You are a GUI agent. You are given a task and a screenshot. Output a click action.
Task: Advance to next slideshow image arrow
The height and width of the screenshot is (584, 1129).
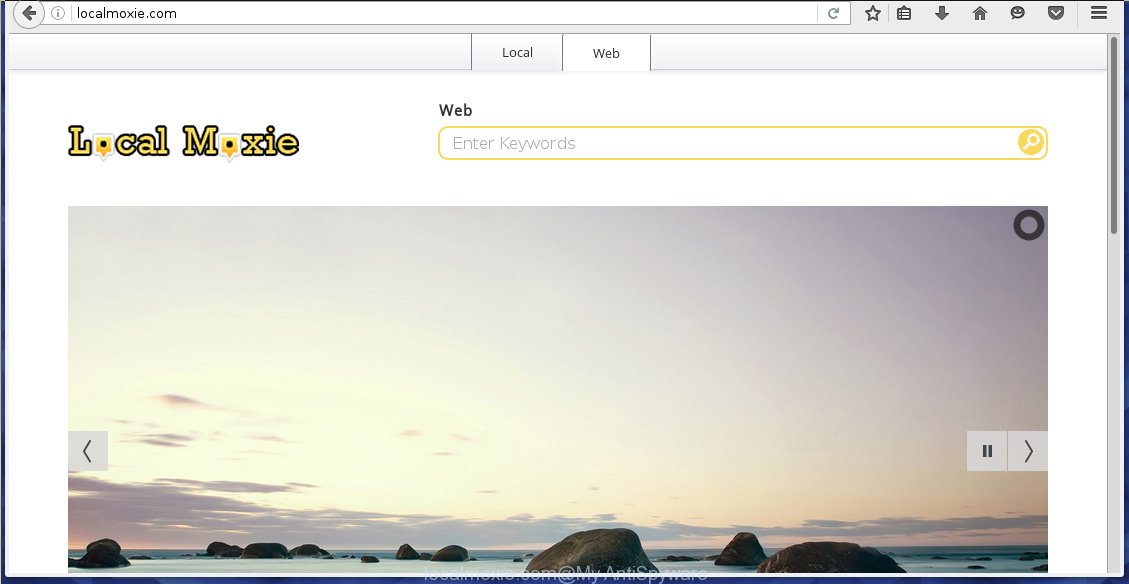(1028, 451)
